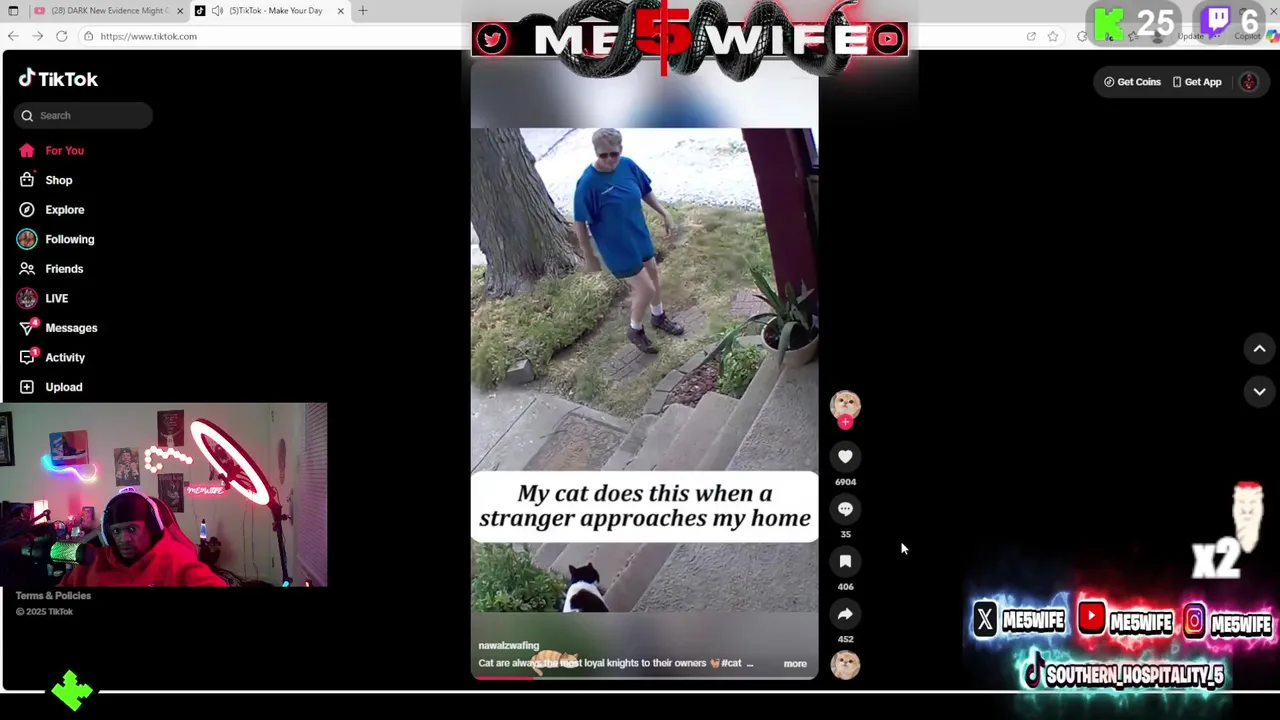
Task: Switch to the DARK New Evidence YouTube tab
Action: click(108, 11)
